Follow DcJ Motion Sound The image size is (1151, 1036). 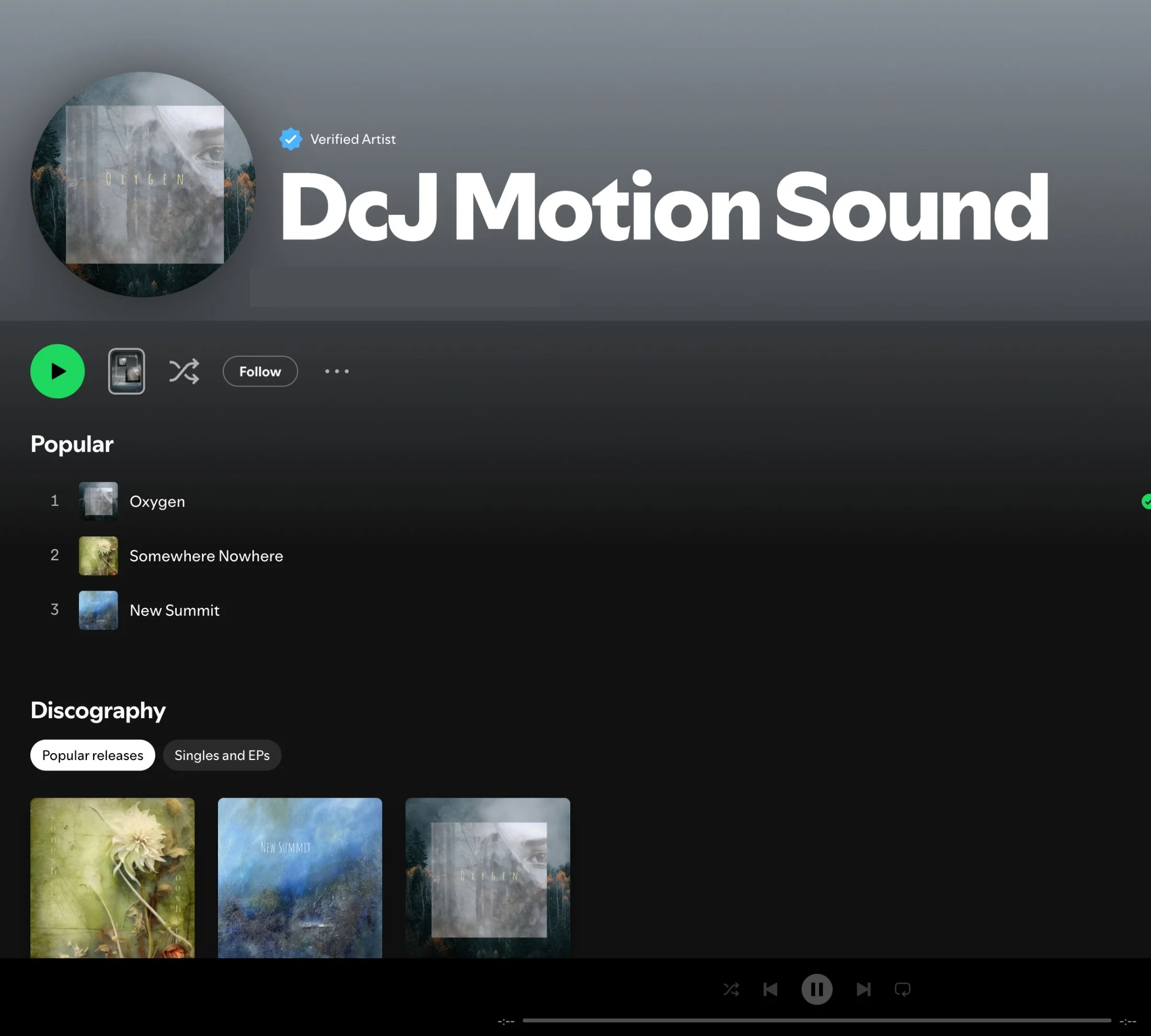coord(260,371)
